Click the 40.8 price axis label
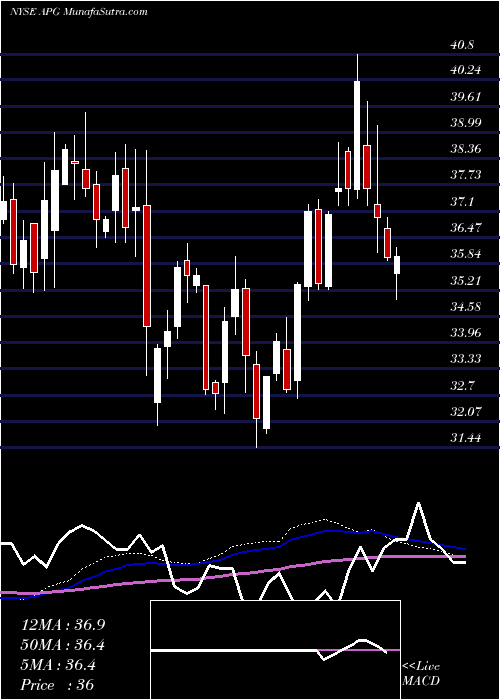This screenshot has width=500, height=700. click(462, 45)
